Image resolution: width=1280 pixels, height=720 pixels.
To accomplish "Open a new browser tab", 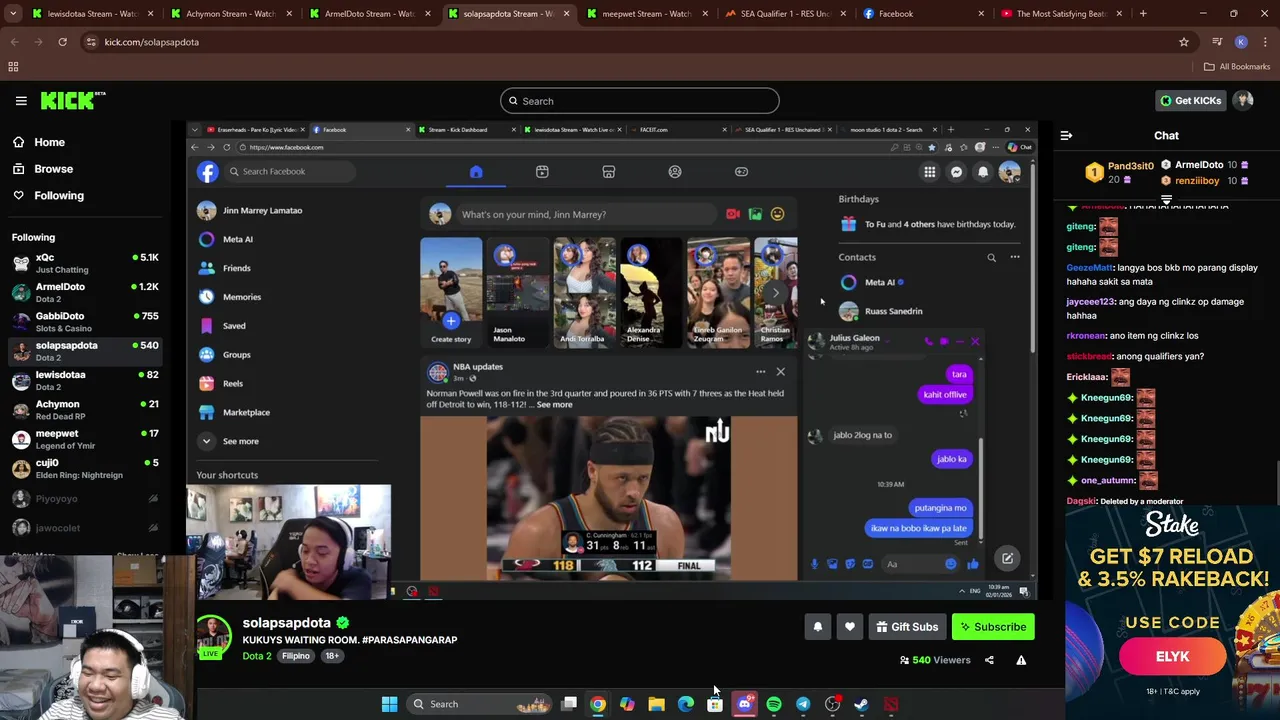I will 1143,14.
